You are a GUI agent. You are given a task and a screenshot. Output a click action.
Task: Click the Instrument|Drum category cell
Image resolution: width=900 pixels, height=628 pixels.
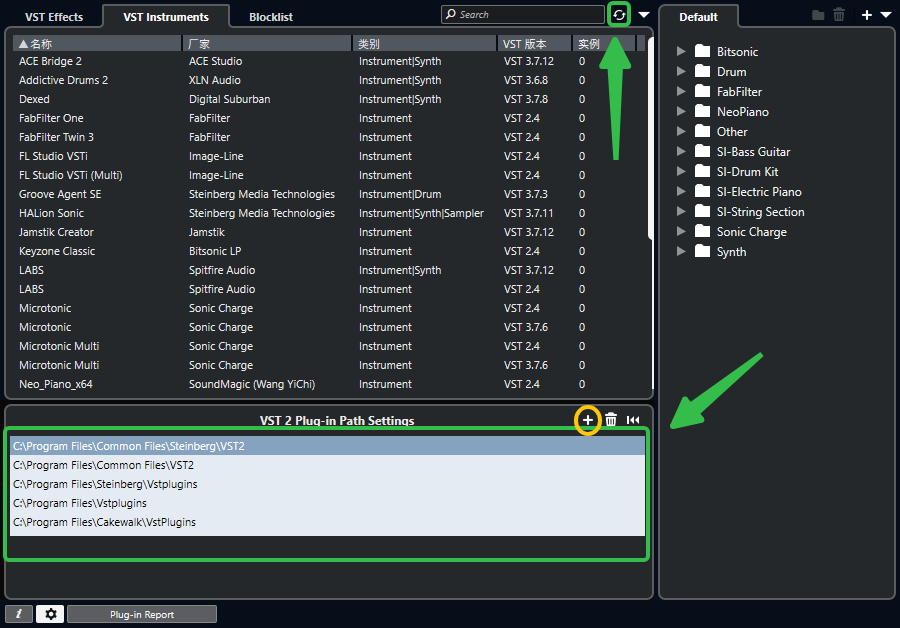[400, 194]
